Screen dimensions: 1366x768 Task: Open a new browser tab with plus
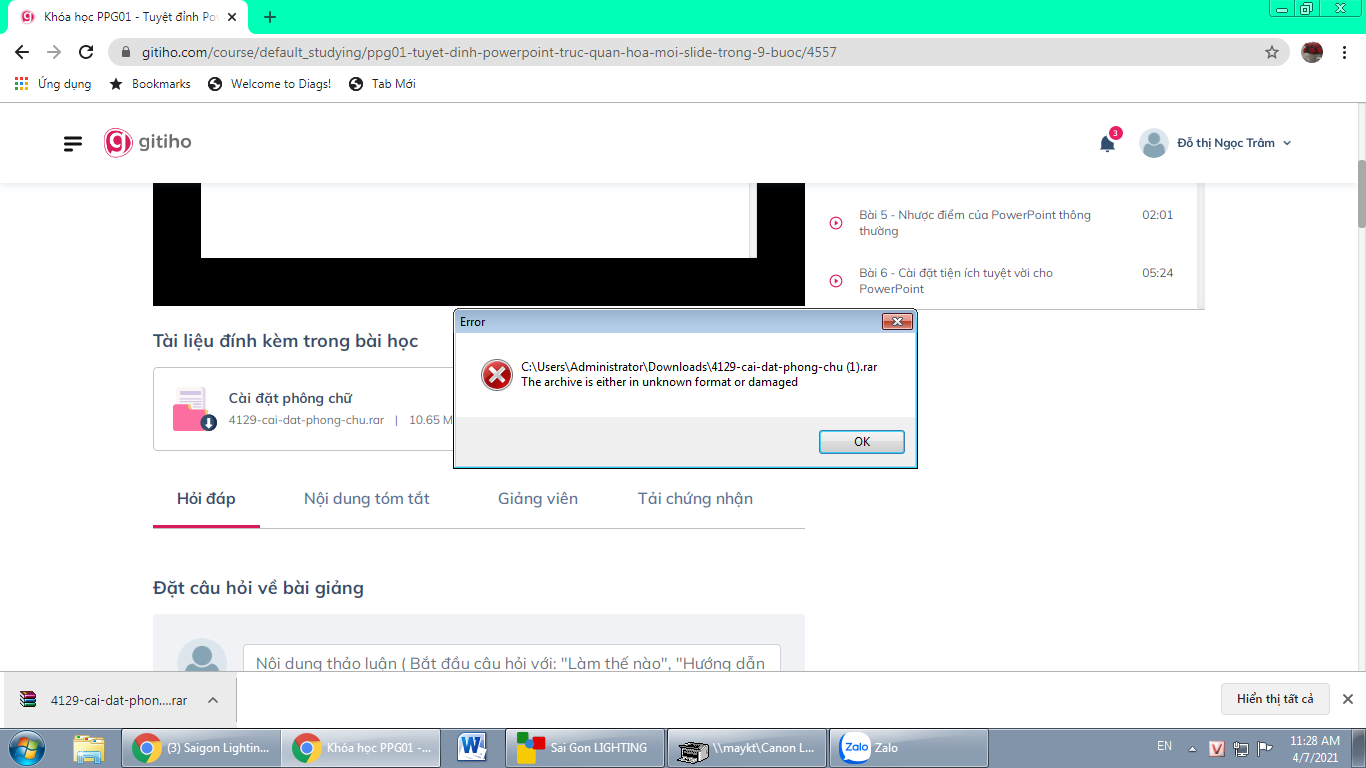(x=270, y=17)
